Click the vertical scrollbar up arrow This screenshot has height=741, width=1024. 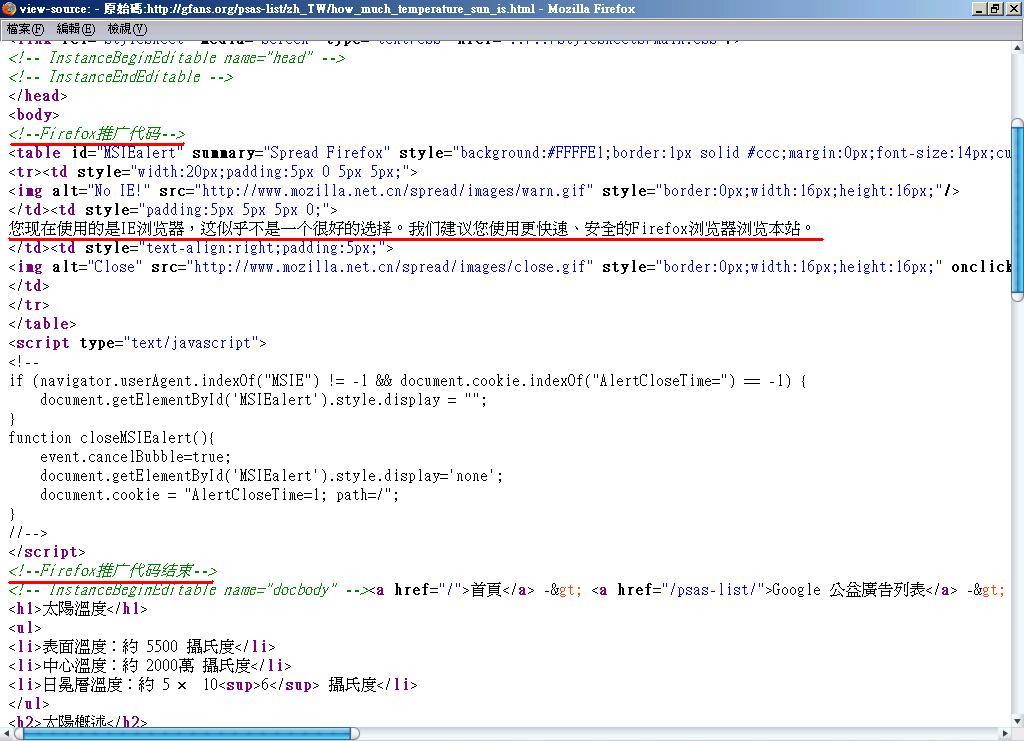1016,48
